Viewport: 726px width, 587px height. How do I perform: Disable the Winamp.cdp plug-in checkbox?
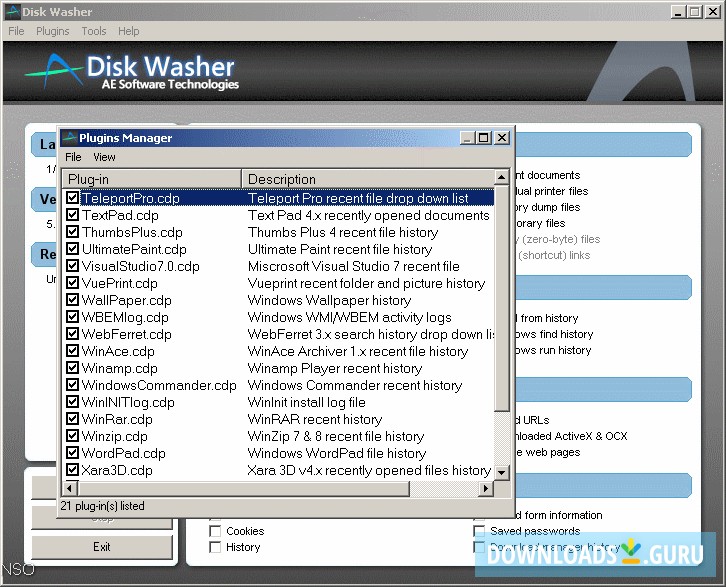(x=72, y=368)
